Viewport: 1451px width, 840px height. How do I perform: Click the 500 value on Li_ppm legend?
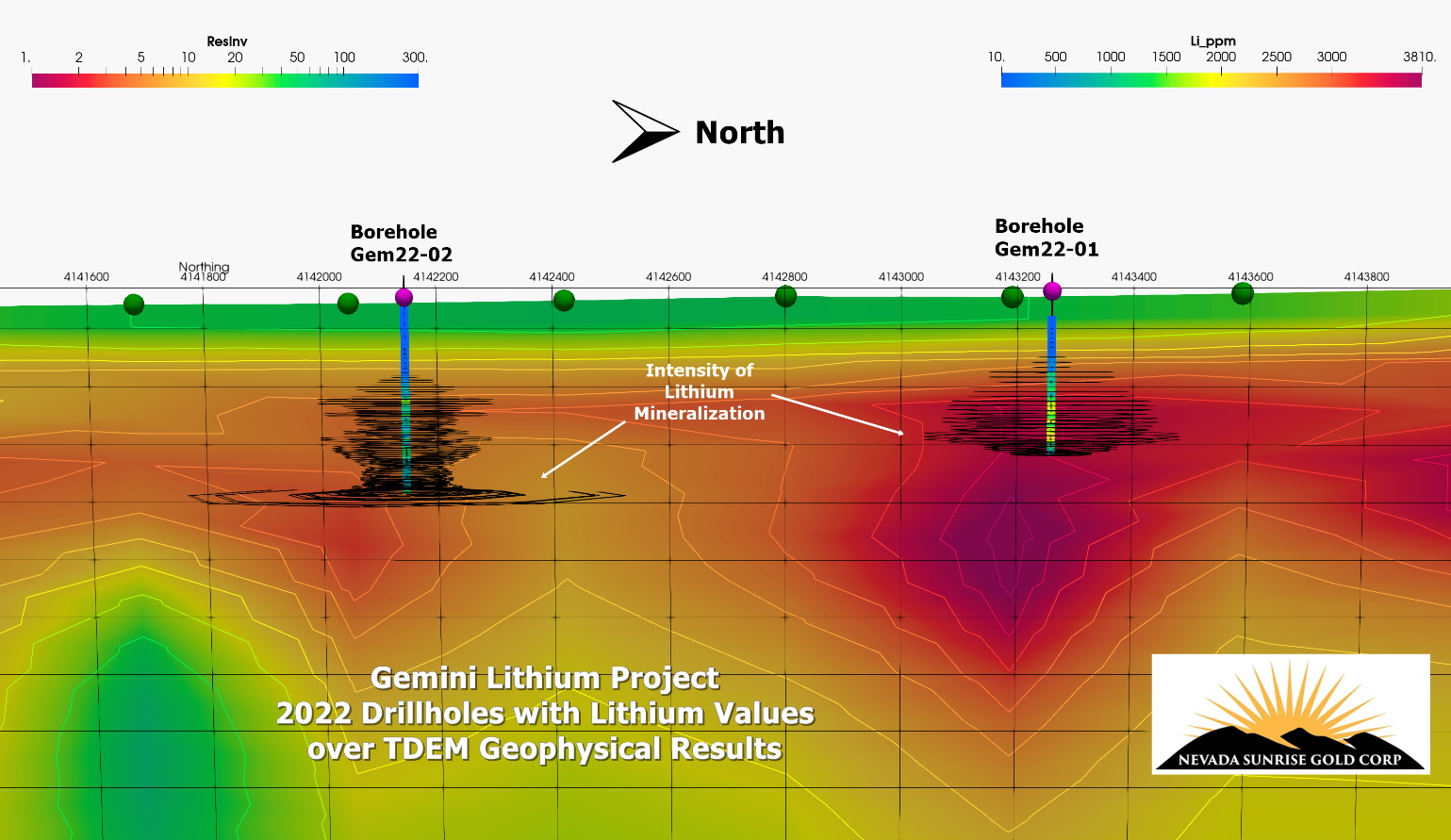(x=1055, y=57)
